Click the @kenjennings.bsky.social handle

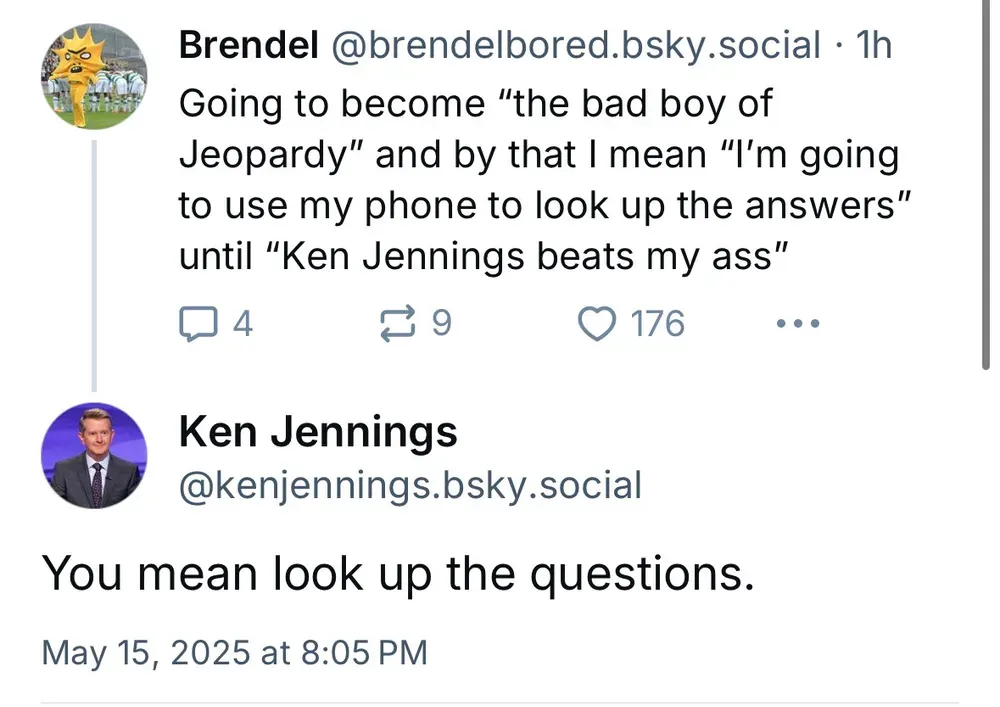[x=410, y=485]
